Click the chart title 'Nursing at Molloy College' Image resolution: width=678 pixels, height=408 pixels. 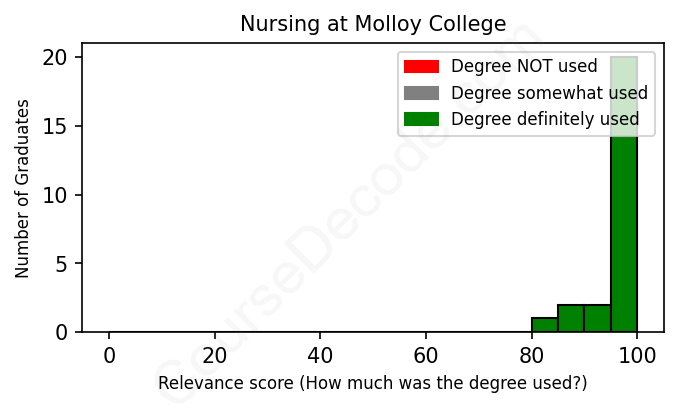pos(373,23)
